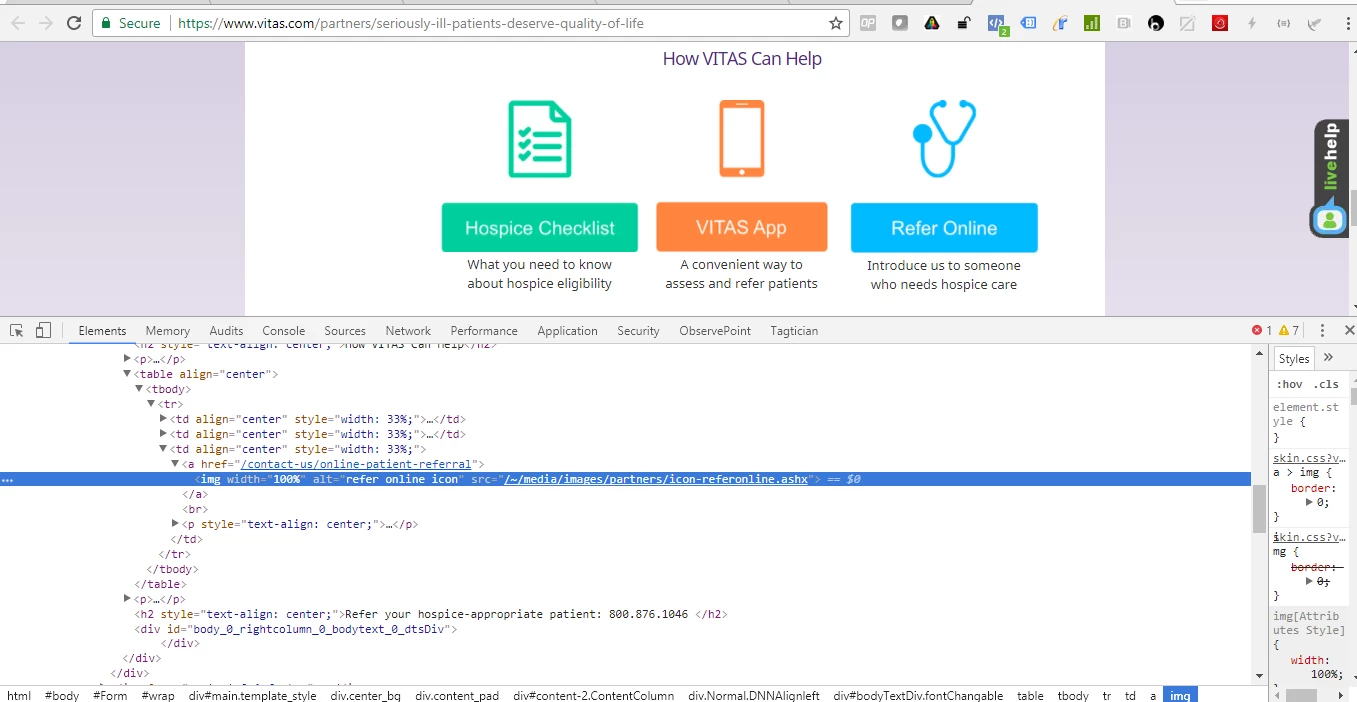Click the IE Tab extension icon

click(x=1060, y=23)
